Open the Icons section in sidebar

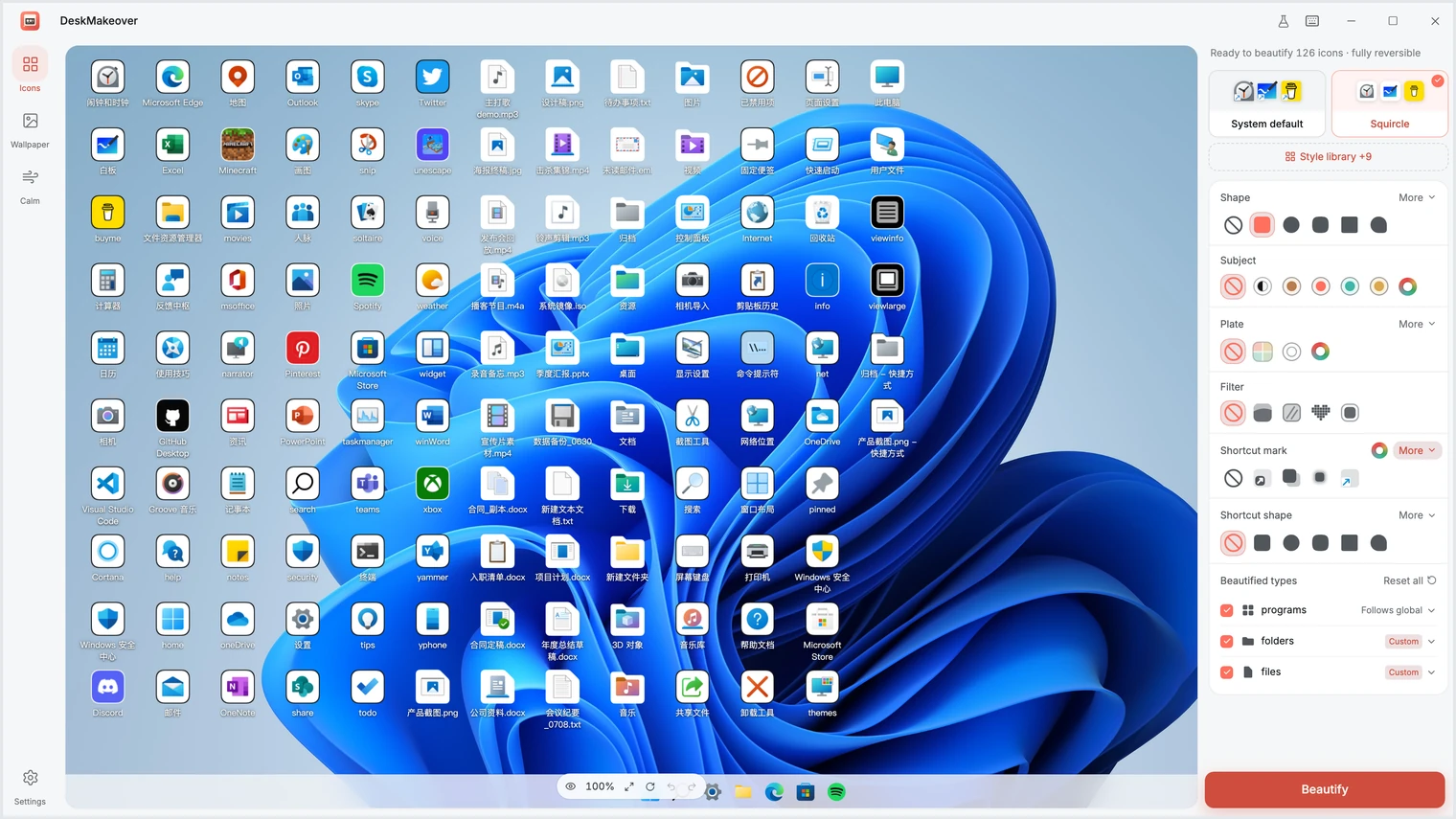pyautogui.click(x=30, y=72)
